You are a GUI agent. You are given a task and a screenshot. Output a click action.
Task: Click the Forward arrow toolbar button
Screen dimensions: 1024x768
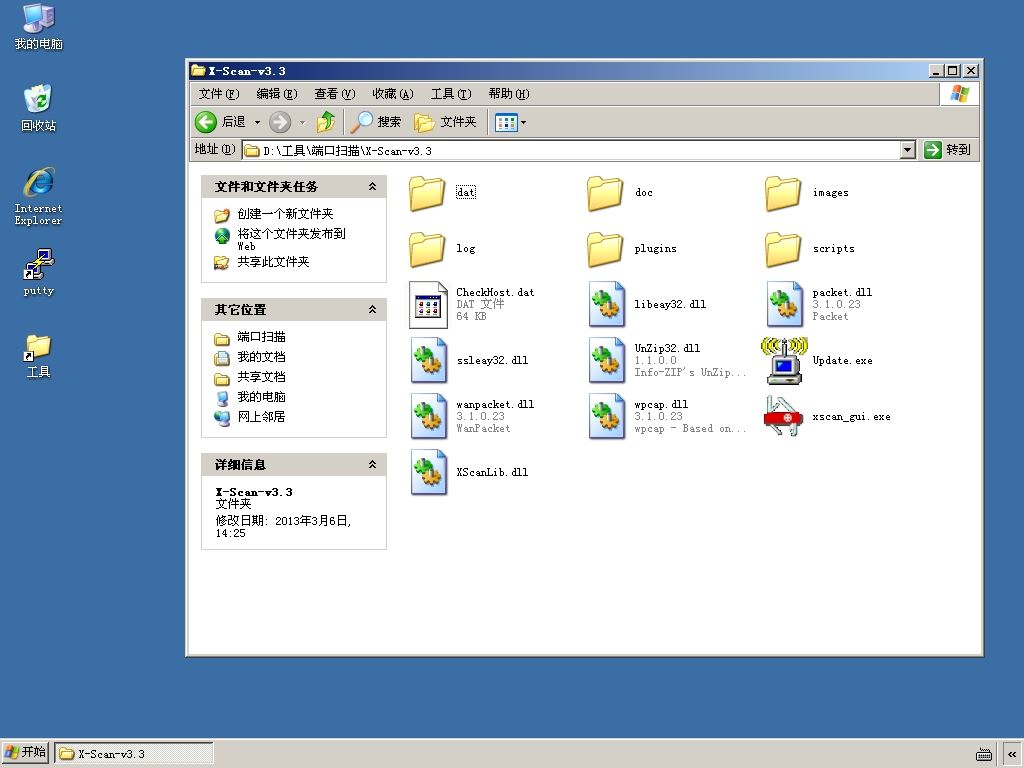[280, 122]
